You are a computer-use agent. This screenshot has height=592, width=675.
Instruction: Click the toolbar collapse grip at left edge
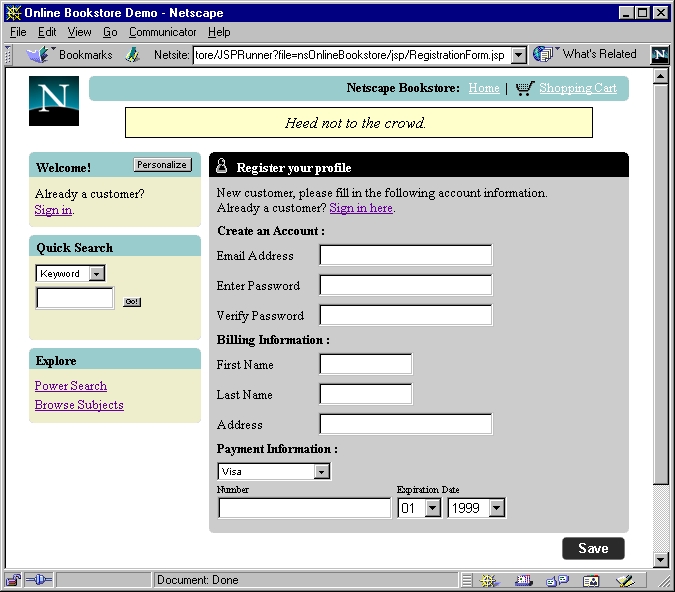(x=8, y=55)
